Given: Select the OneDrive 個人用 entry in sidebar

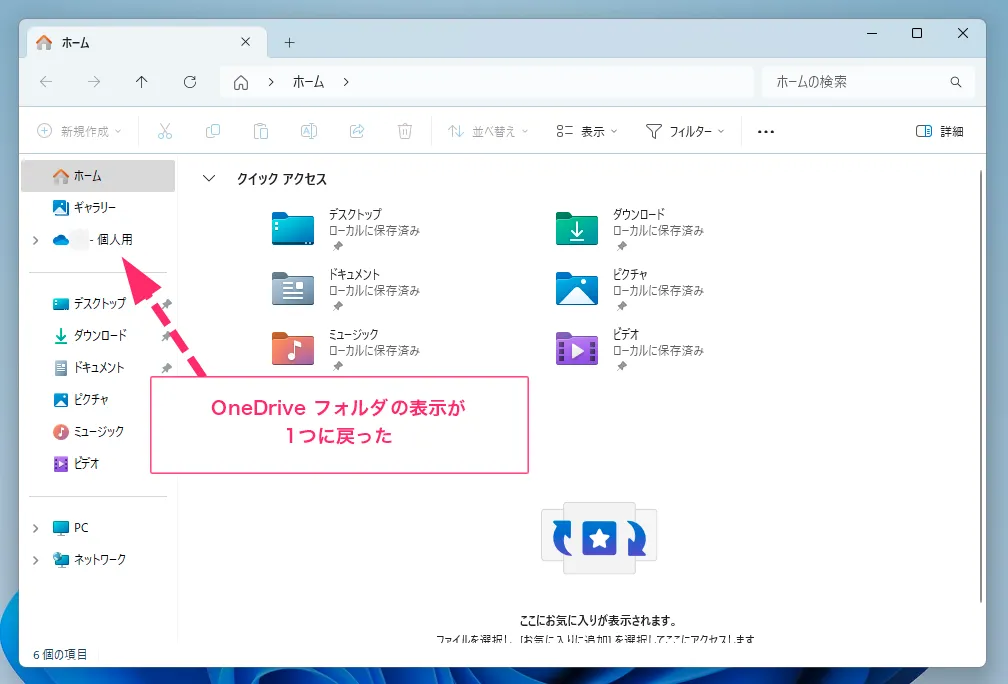Looking at the screenshot, I should (x=98, y=240).
